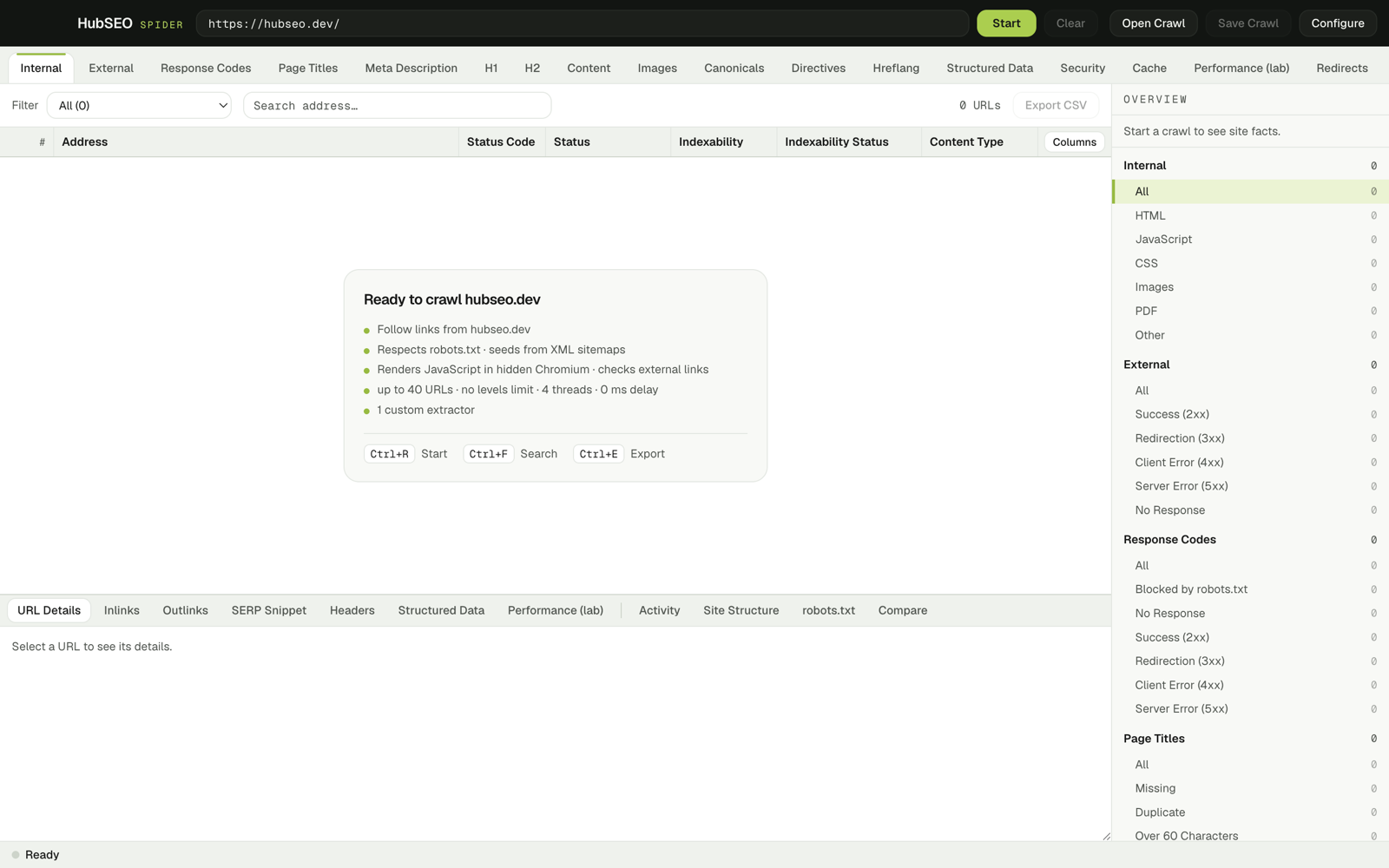Open the Meta Description tab
This screenshot has height=868, width=1389.
[x=411, y=68]
